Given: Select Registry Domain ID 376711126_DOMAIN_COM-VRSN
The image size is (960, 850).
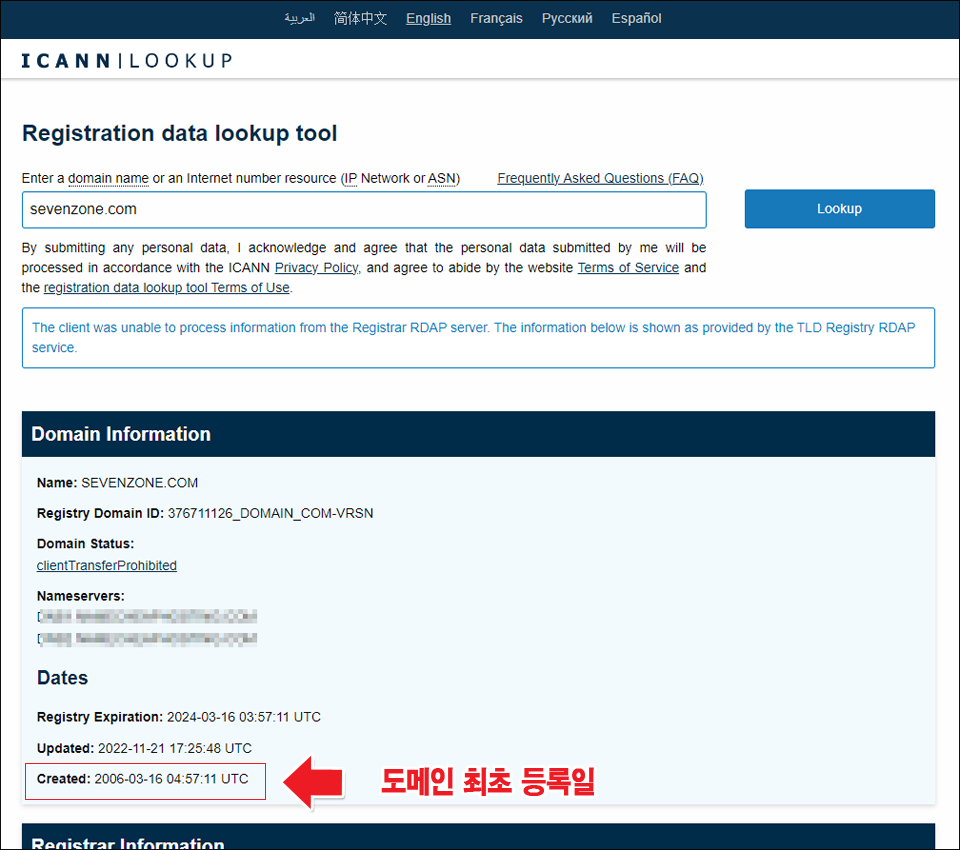Looking at the screenshot, I should point(205,513).
